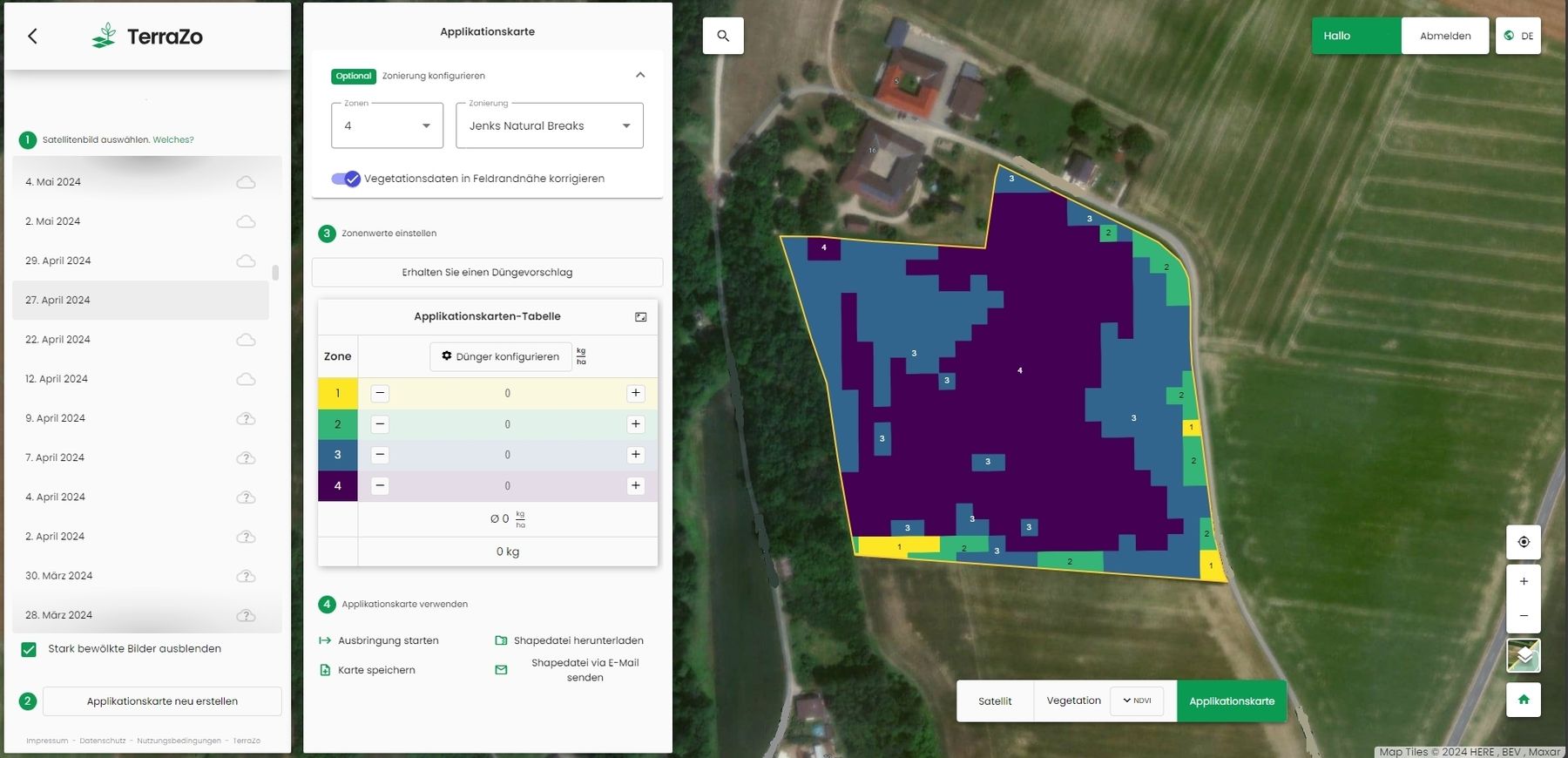Click the home icon on the map
Viewport: 1568px width, 758px height.
click(1524, 700)
